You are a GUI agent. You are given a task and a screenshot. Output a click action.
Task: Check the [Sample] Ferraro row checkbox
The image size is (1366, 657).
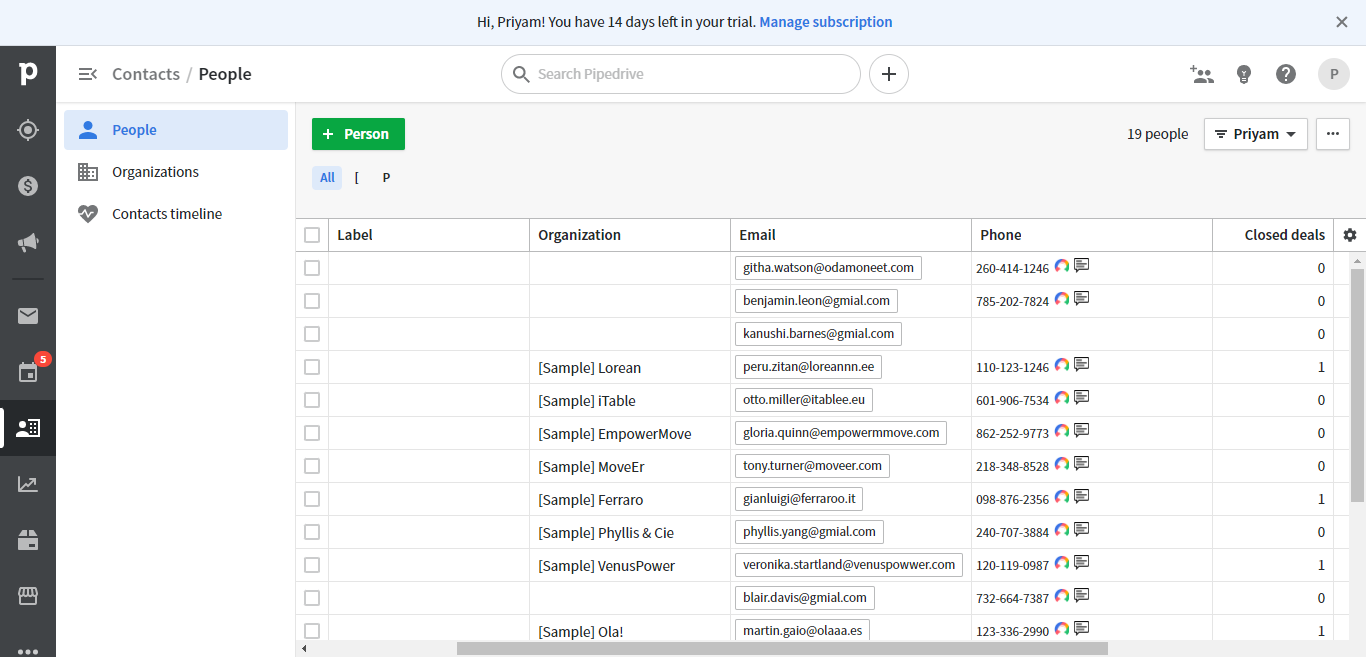tap(312, 499)
